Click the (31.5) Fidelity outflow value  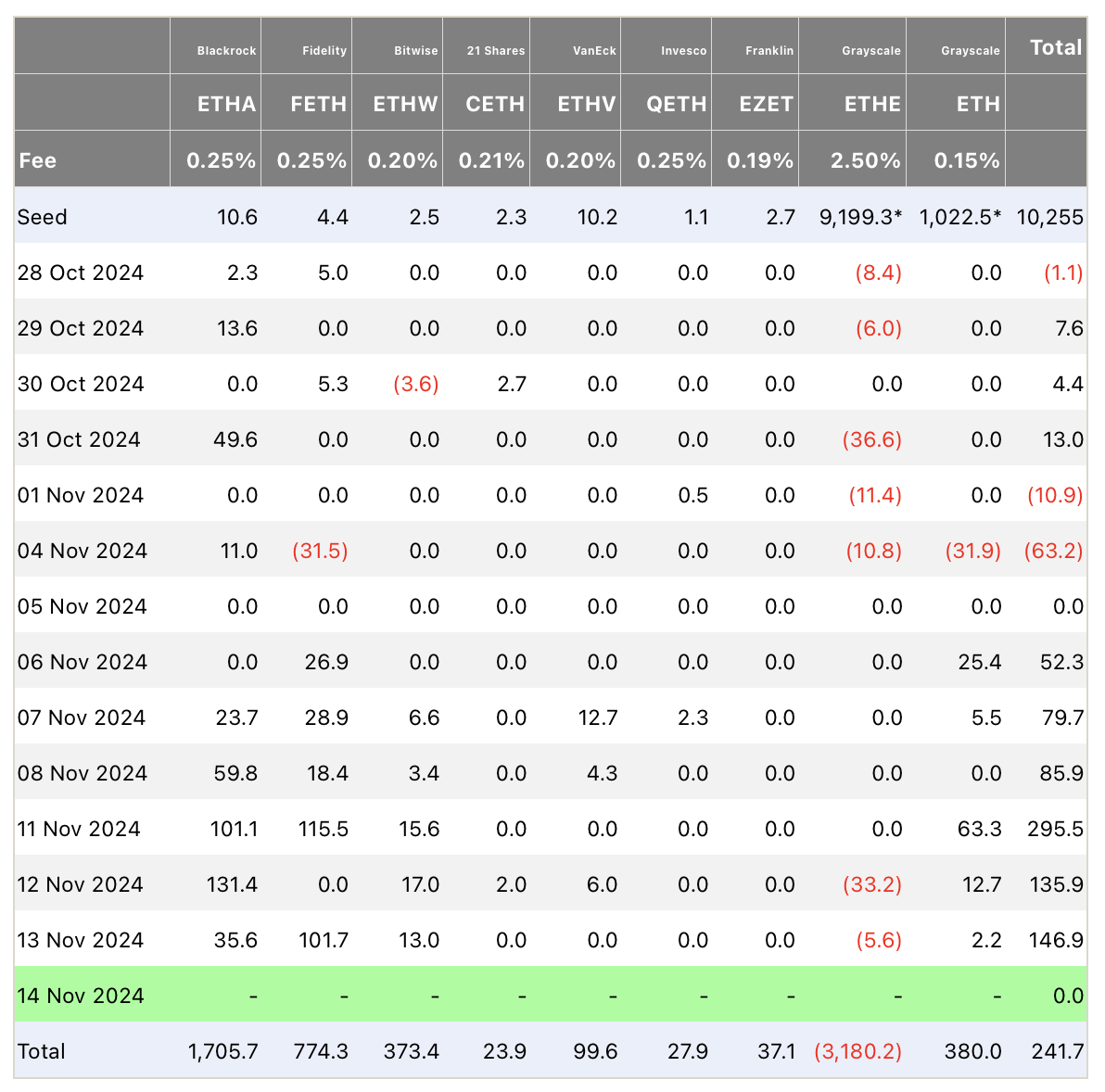[320, 551]
